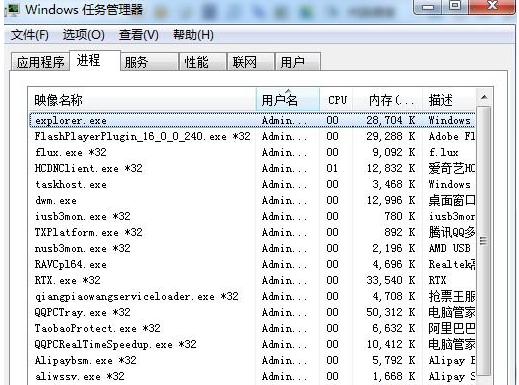Click the Task Manager title bar icon

13,10
